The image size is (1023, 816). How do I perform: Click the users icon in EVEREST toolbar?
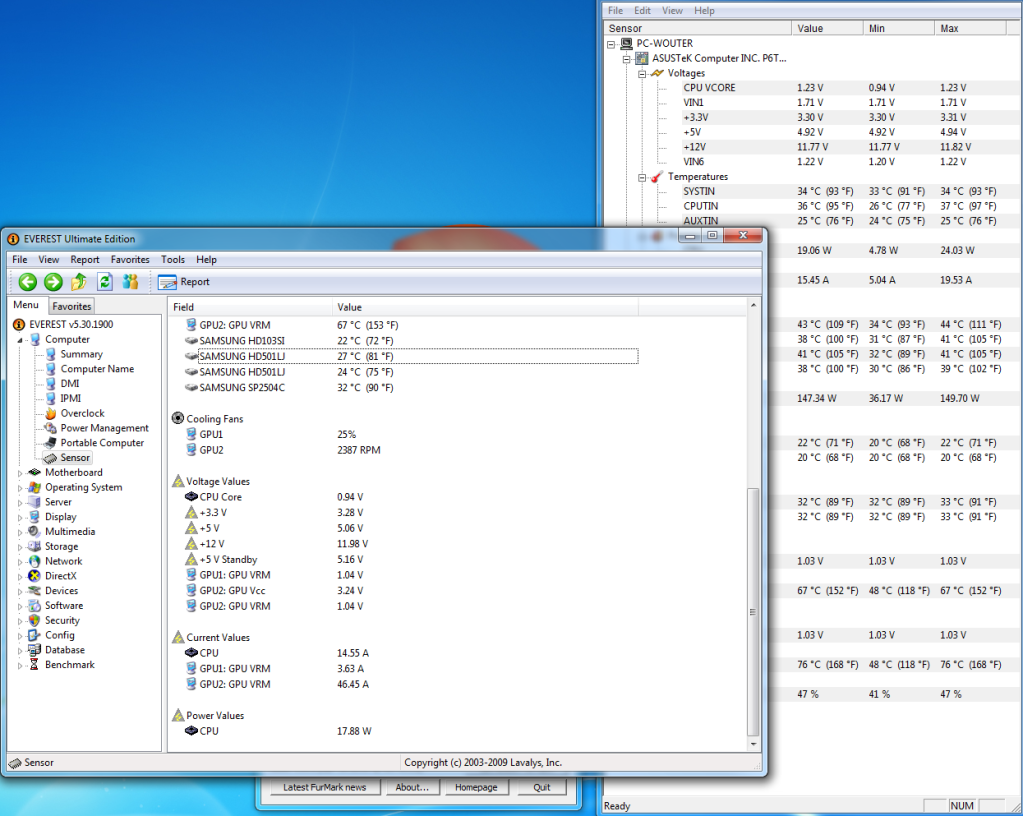(x=130, y=282)
